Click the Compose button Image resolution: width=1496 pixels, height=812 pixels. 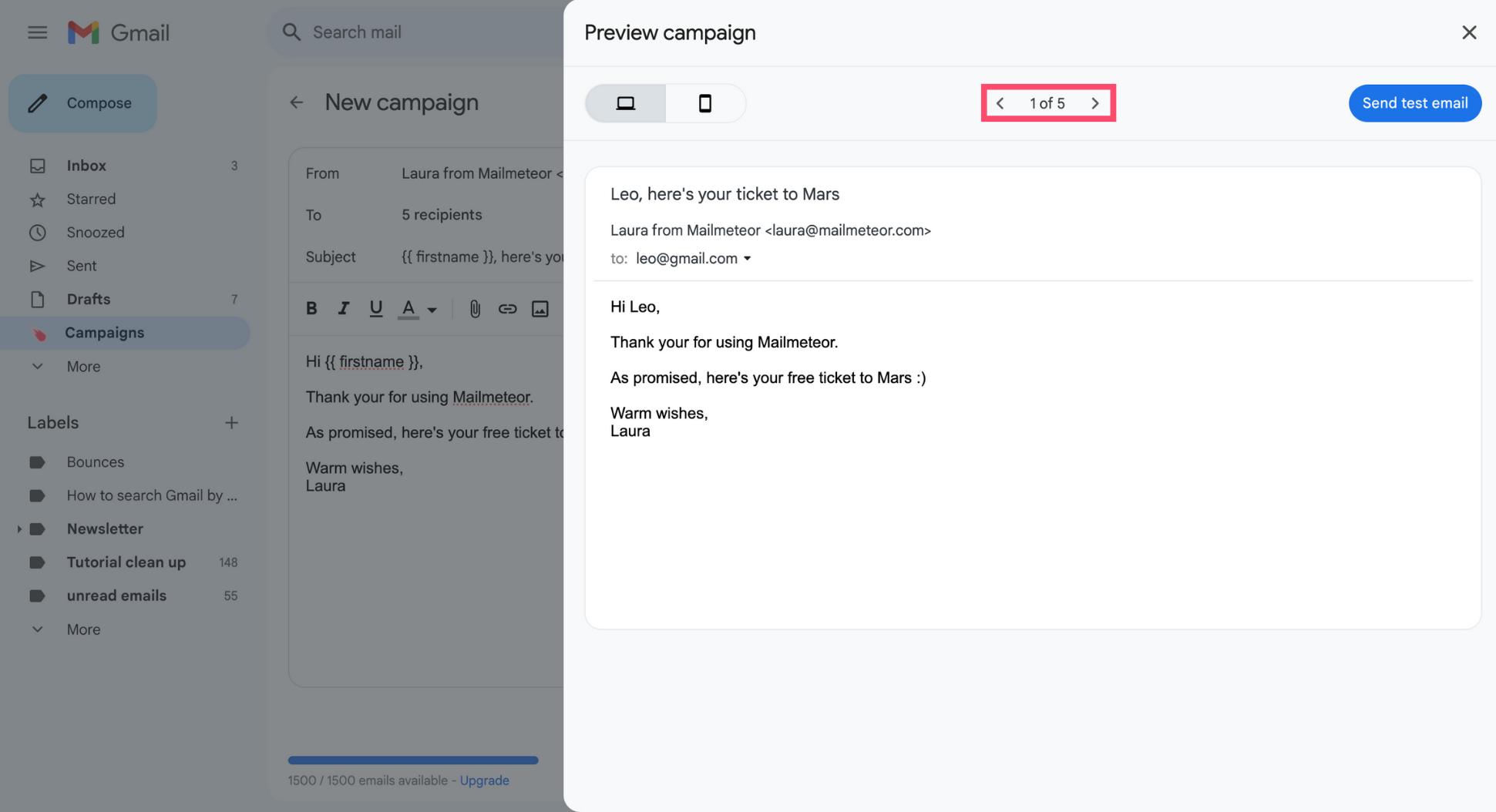82,103
